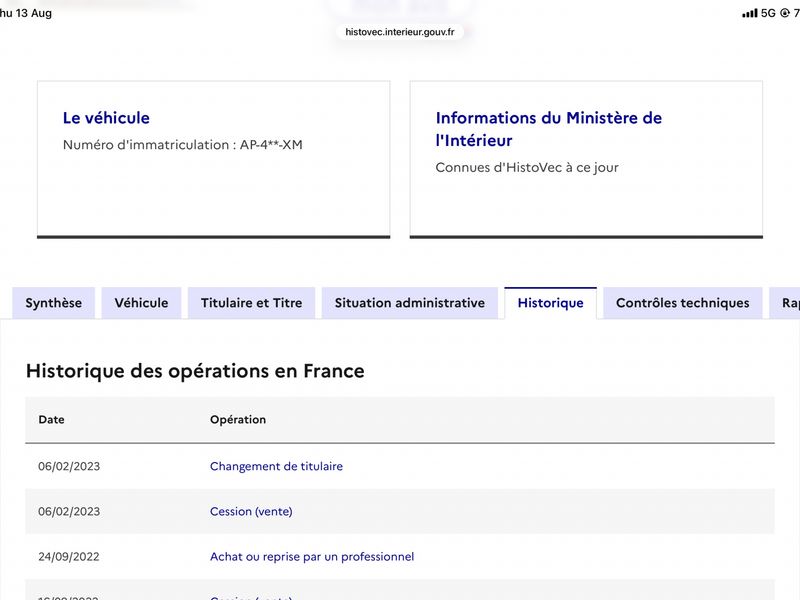The image size is (800, 600).
Task: Open the Synthèse tab
Action: tap(54, 303)
